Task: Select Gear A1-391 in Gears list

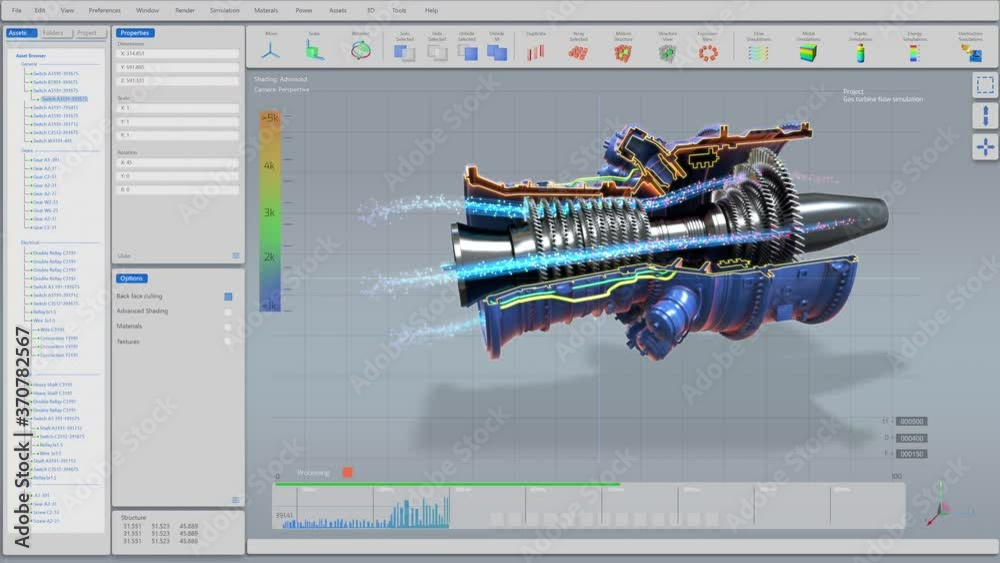Action: pos(46,160)
